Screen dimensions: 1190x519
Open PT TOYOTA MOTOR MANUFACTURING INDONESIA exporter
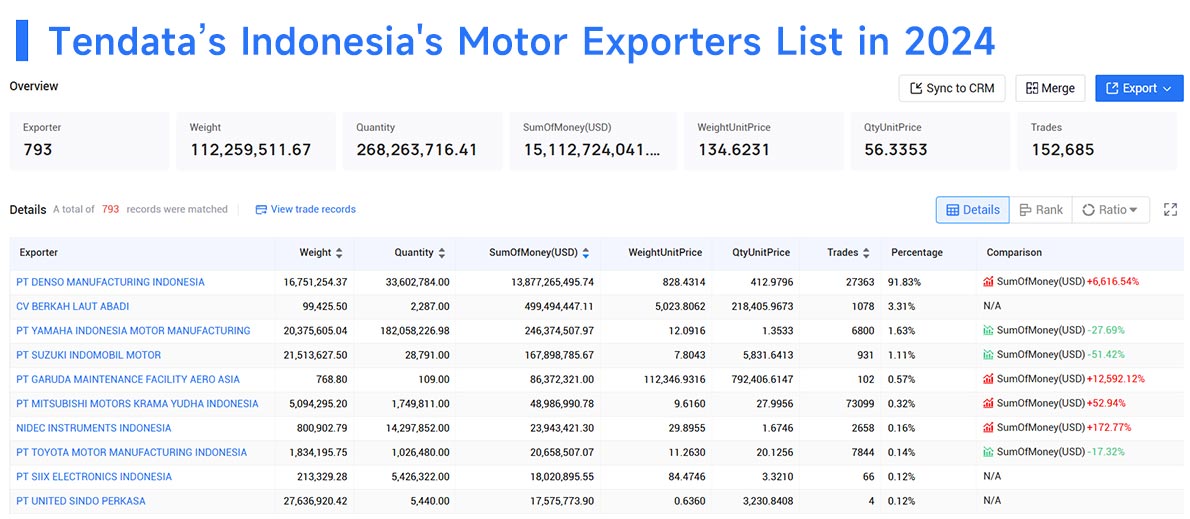(131, 451)
